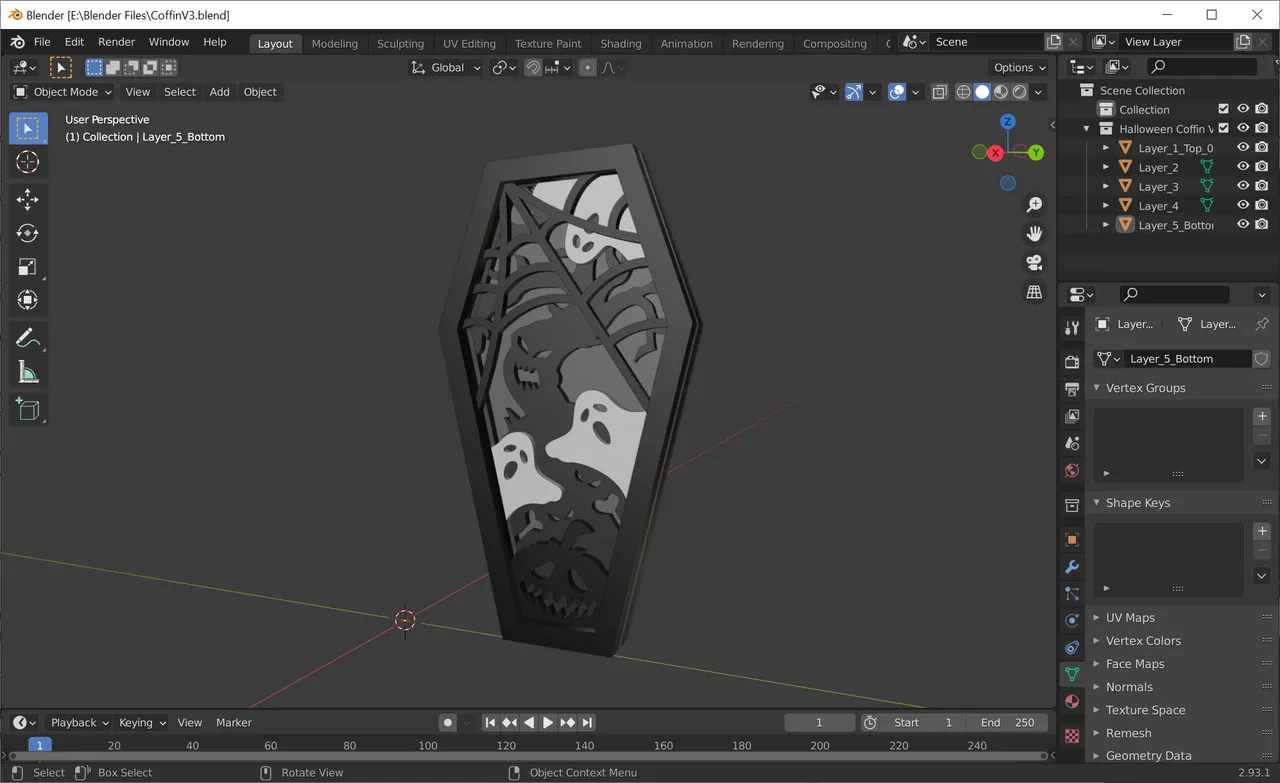Click the End frame field
The height and width of the screenshot is (783, 1280).
(x=1008, y=722)
